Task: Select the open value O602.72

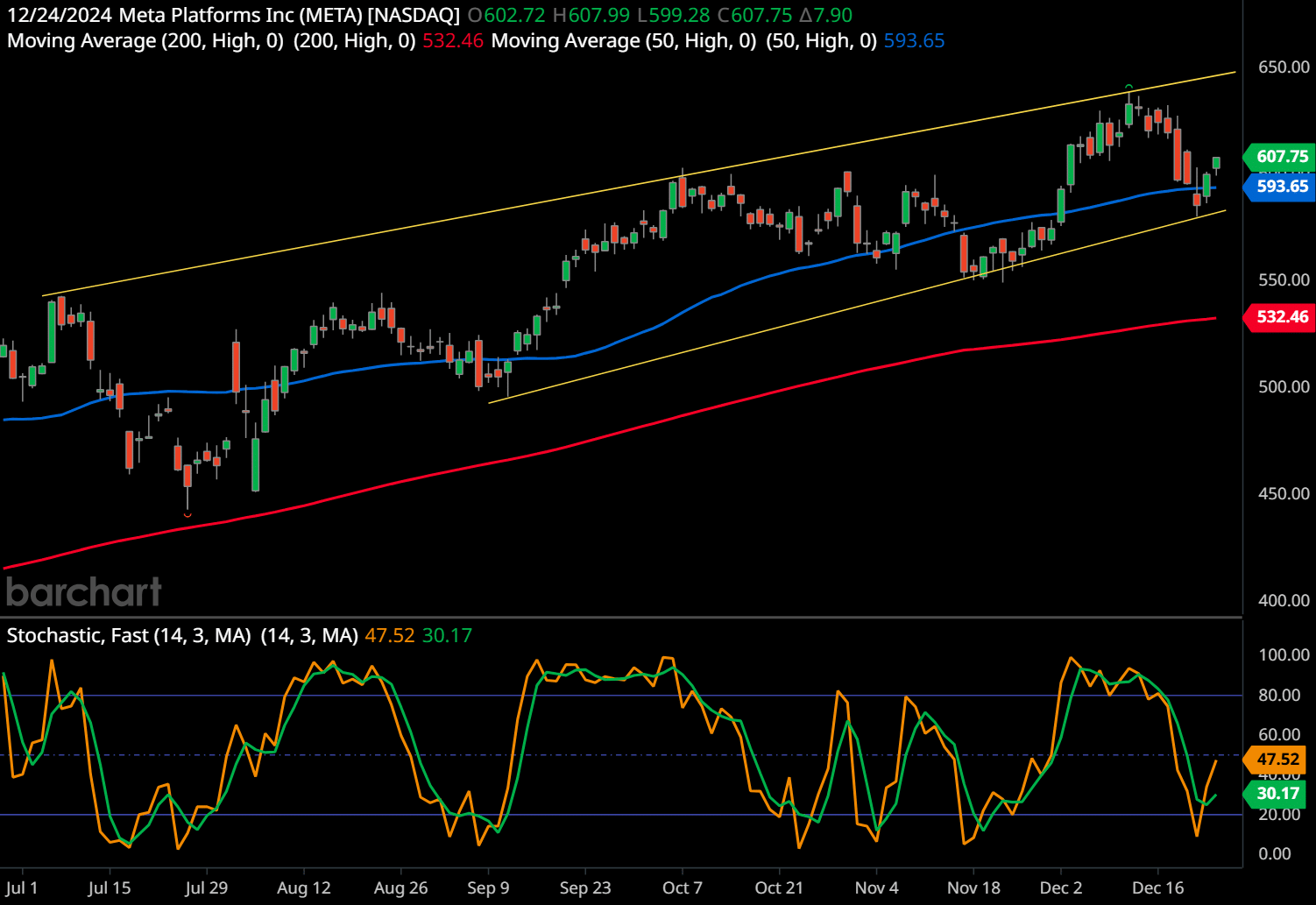Action: [x=506, y=15]
